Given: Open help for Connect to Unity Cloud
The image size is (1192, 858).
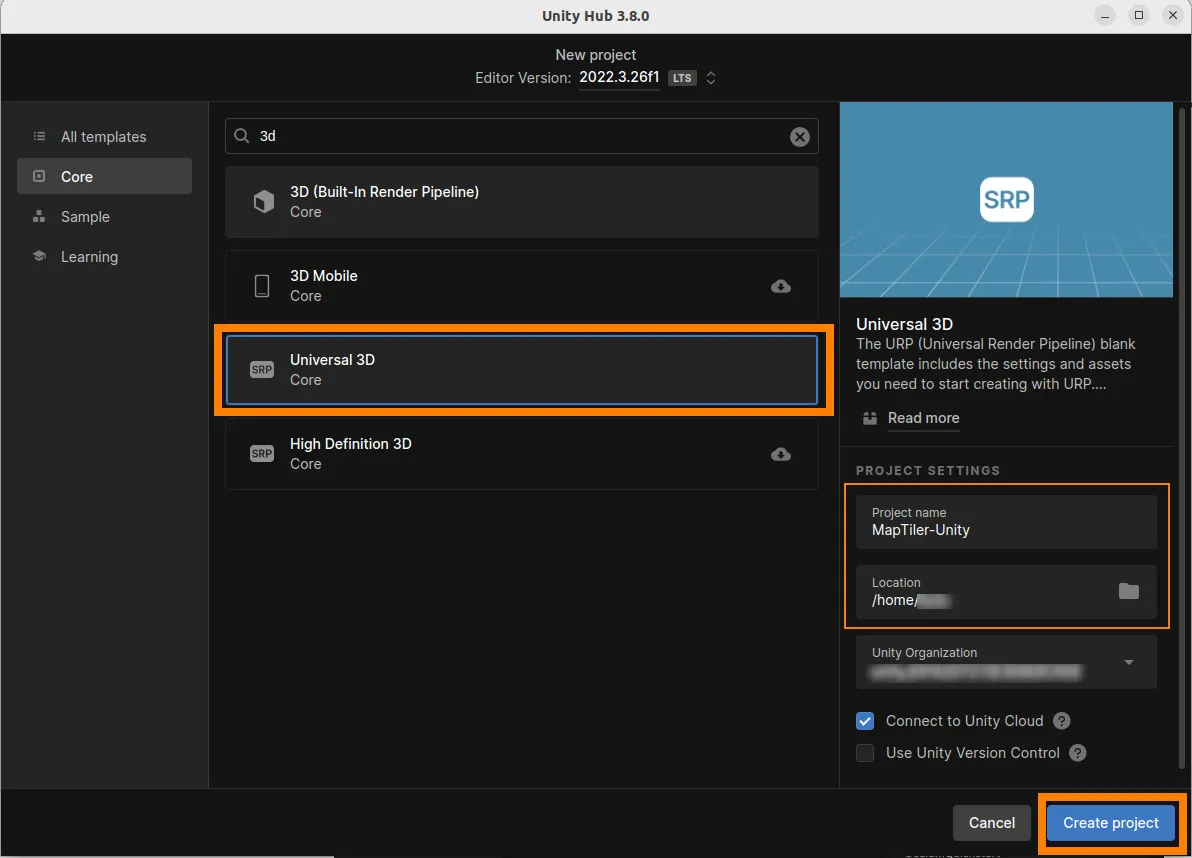Looking at the screenshot, I should [x=1062, y=720].
